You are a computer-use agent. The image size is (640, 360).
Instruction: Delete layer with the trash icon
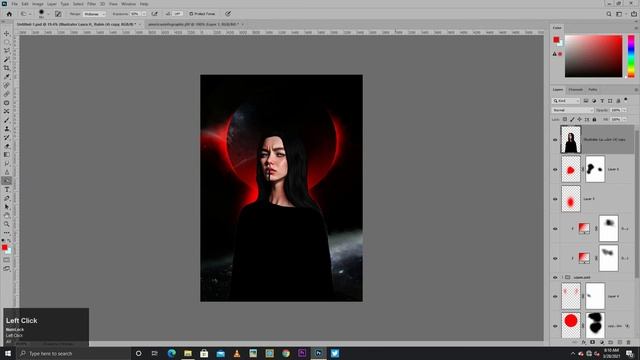629,342
